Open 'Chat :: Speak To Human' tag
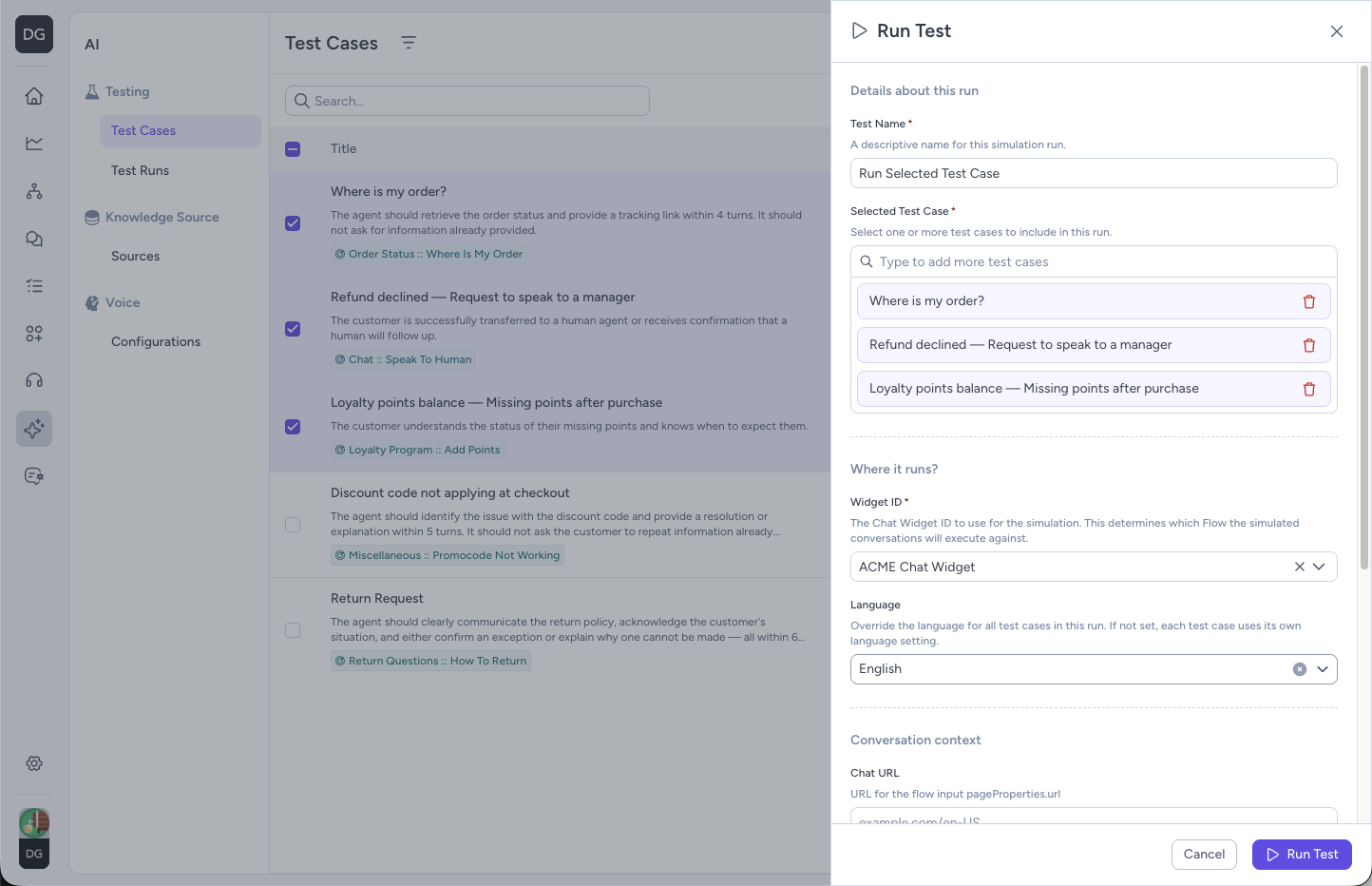 tap(404, 360)
